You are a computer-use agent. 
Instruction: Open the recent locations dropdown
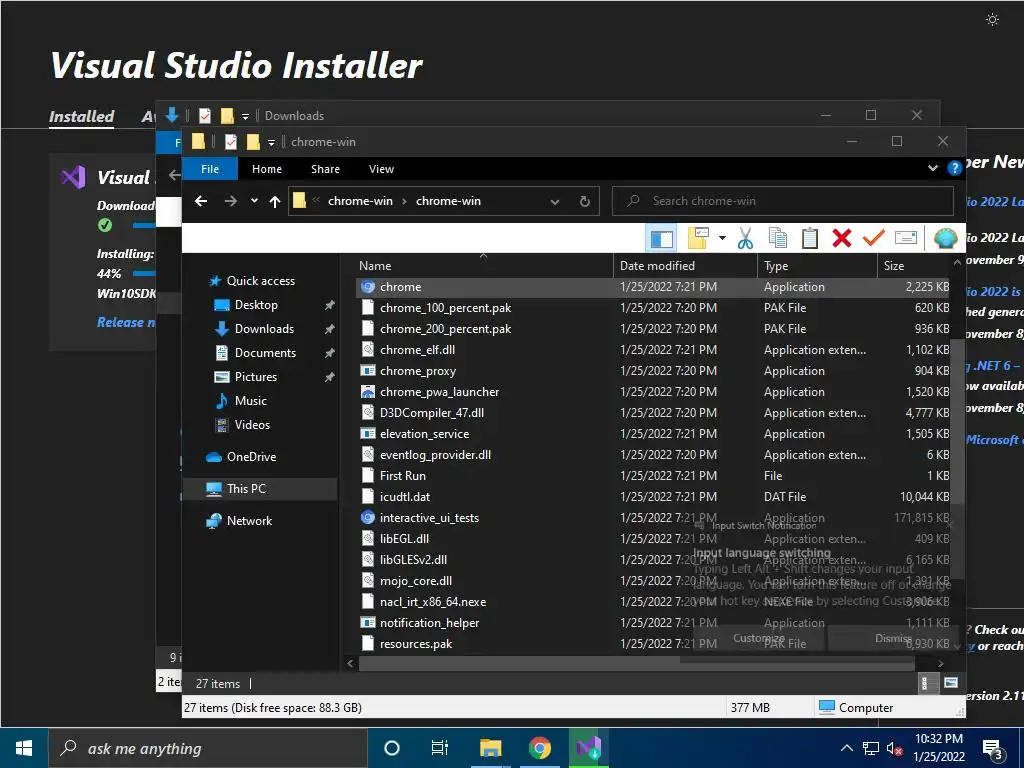pyautogui.click(x=254, y=201)
